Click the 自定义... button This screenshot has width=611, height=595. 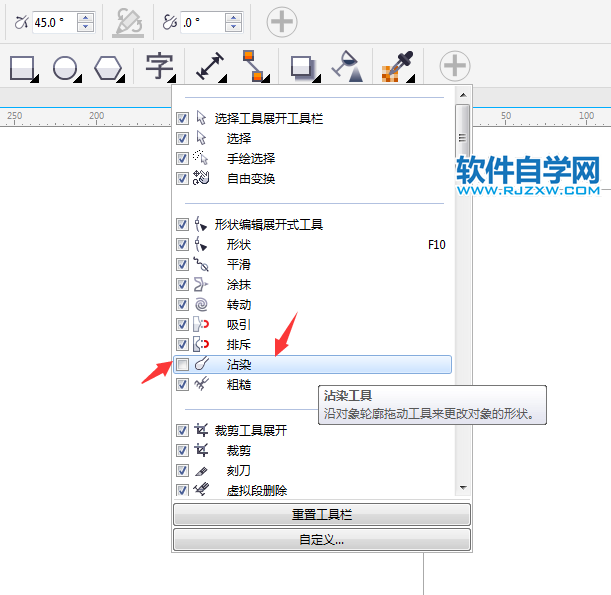tap(322, 540)
